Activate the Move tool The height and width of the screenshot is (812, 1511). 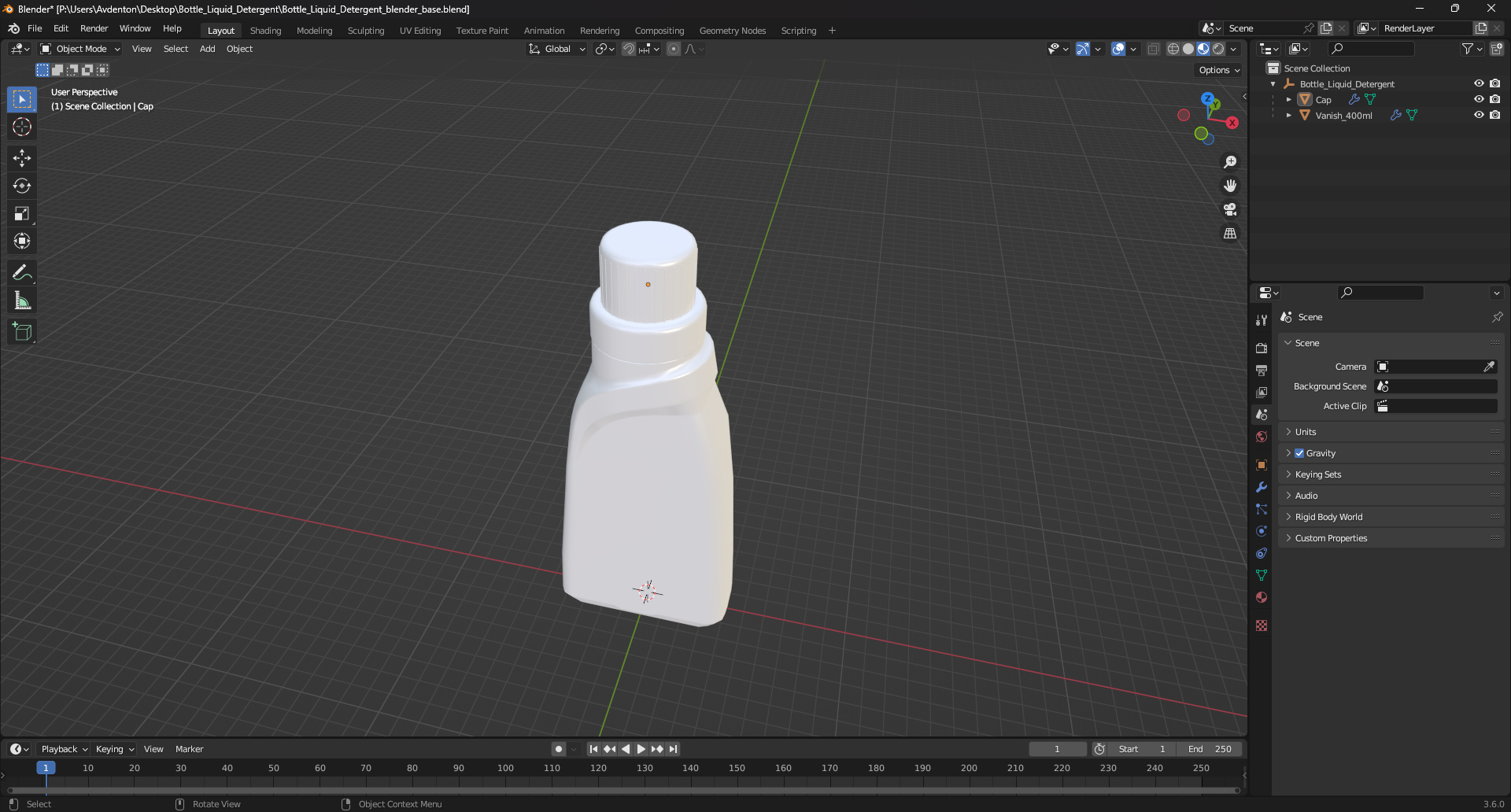(x=22, y=158)
